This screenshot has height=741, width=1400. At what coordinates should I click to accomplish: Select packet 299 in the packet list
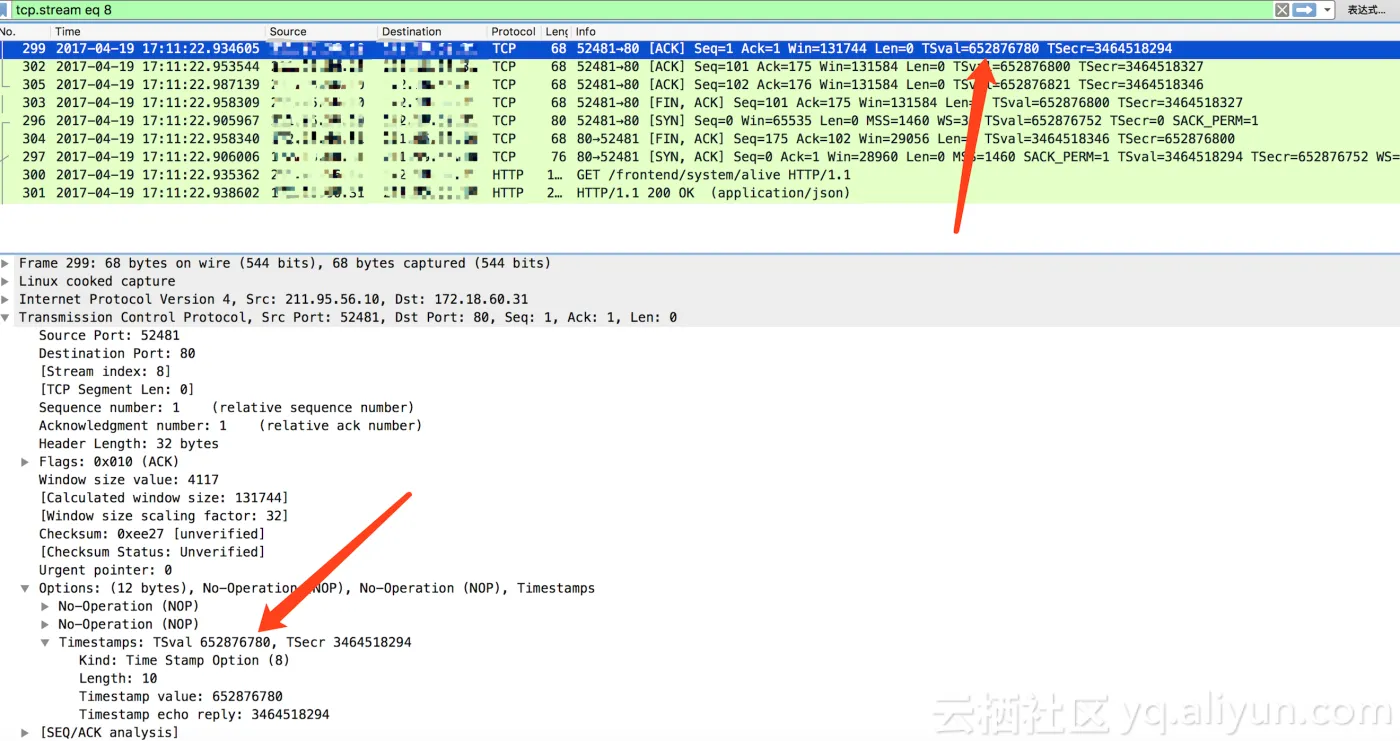(x=700, y=48)
